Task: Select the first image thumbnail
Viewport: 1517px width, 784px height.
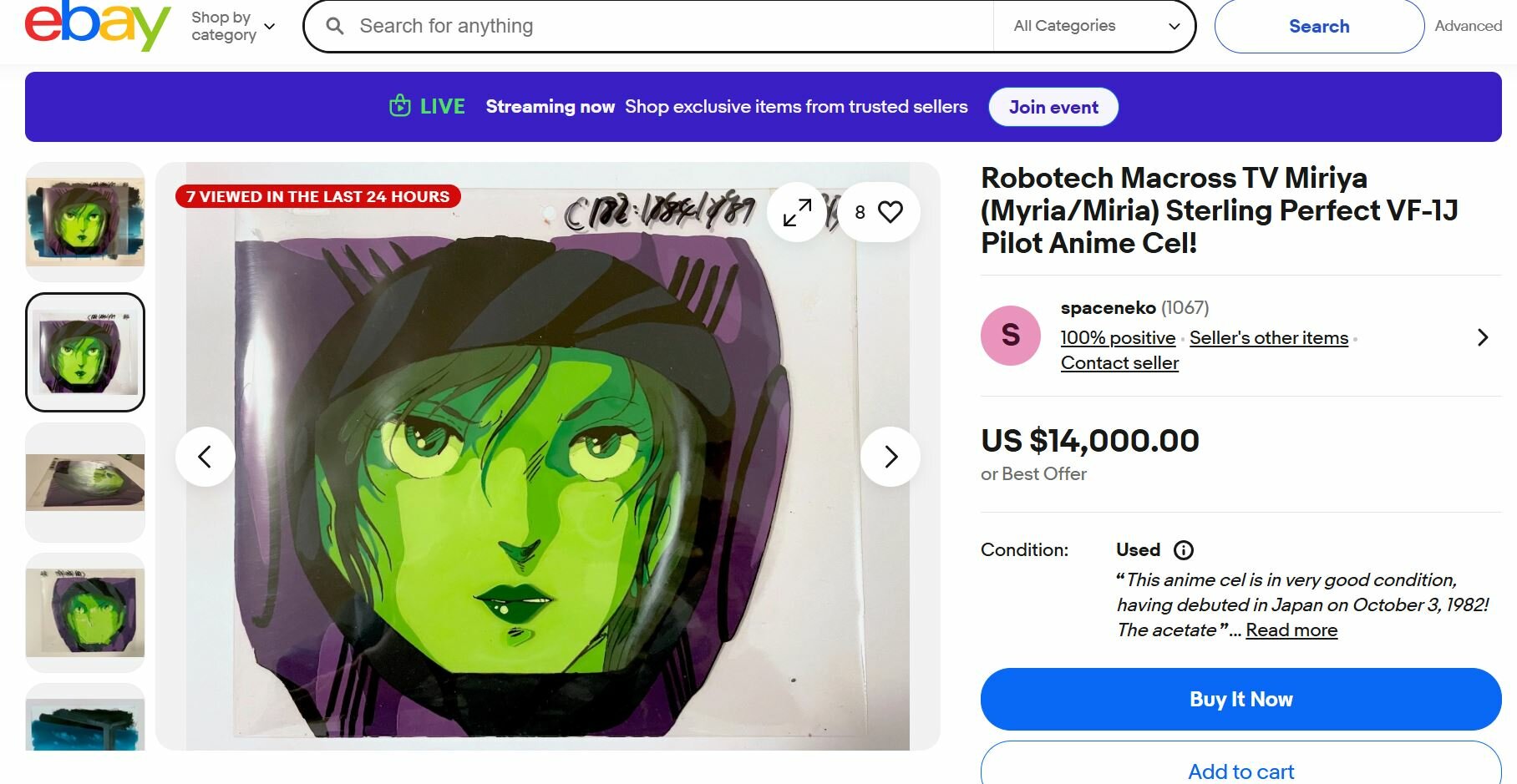Action: (85, 221)
